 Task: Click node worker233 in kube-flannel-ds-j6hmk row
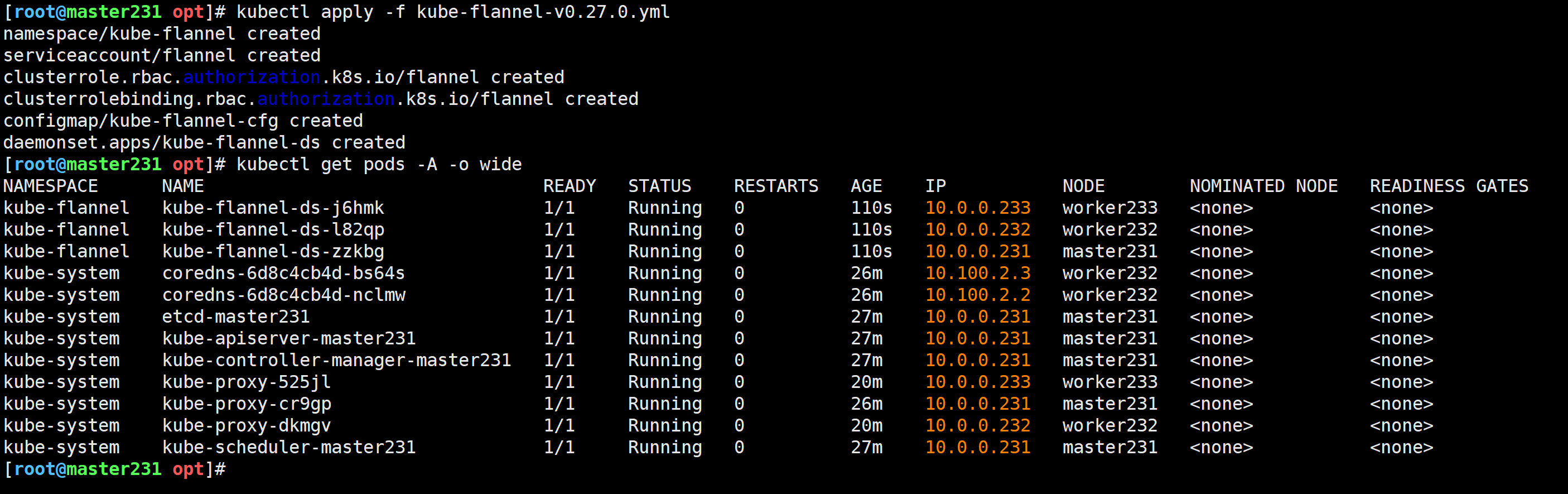[x=1109, y=208]
